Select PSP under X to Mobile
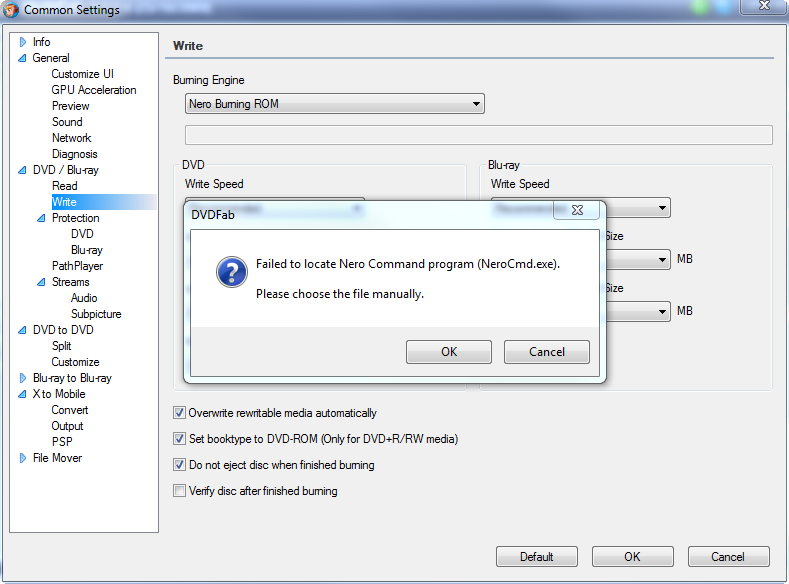This screenshot has width=789, height=584. pos(62,442)
